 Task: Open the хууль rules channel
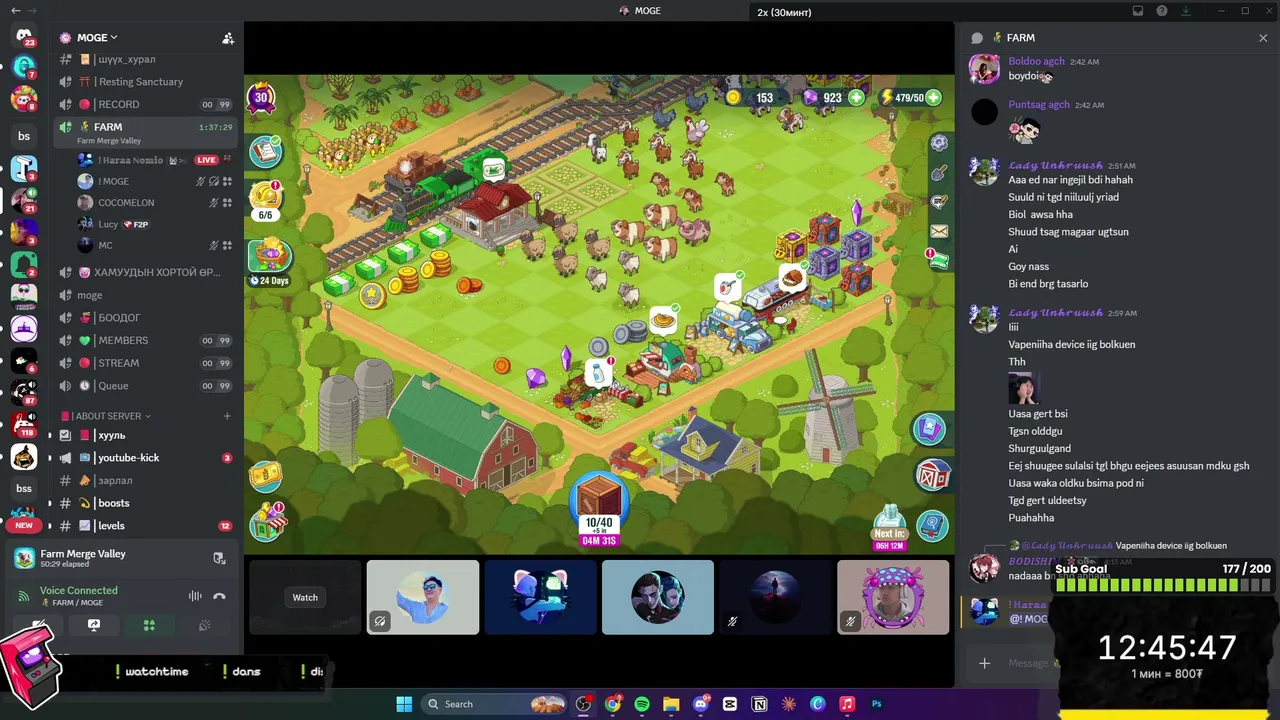point(145,435)
